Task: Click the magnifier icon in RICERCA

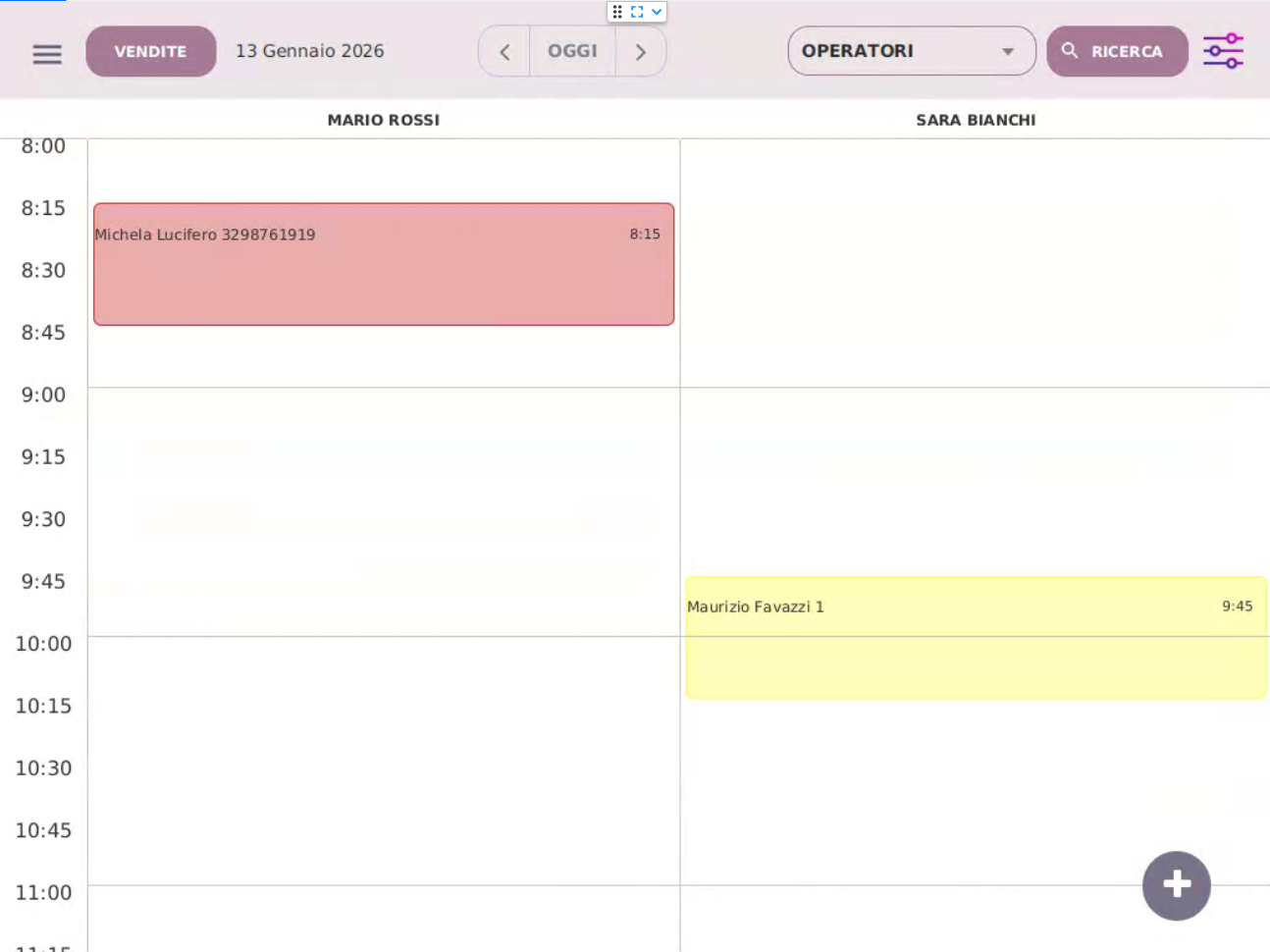Action: pyautogui.click(x=1070, y=51)
